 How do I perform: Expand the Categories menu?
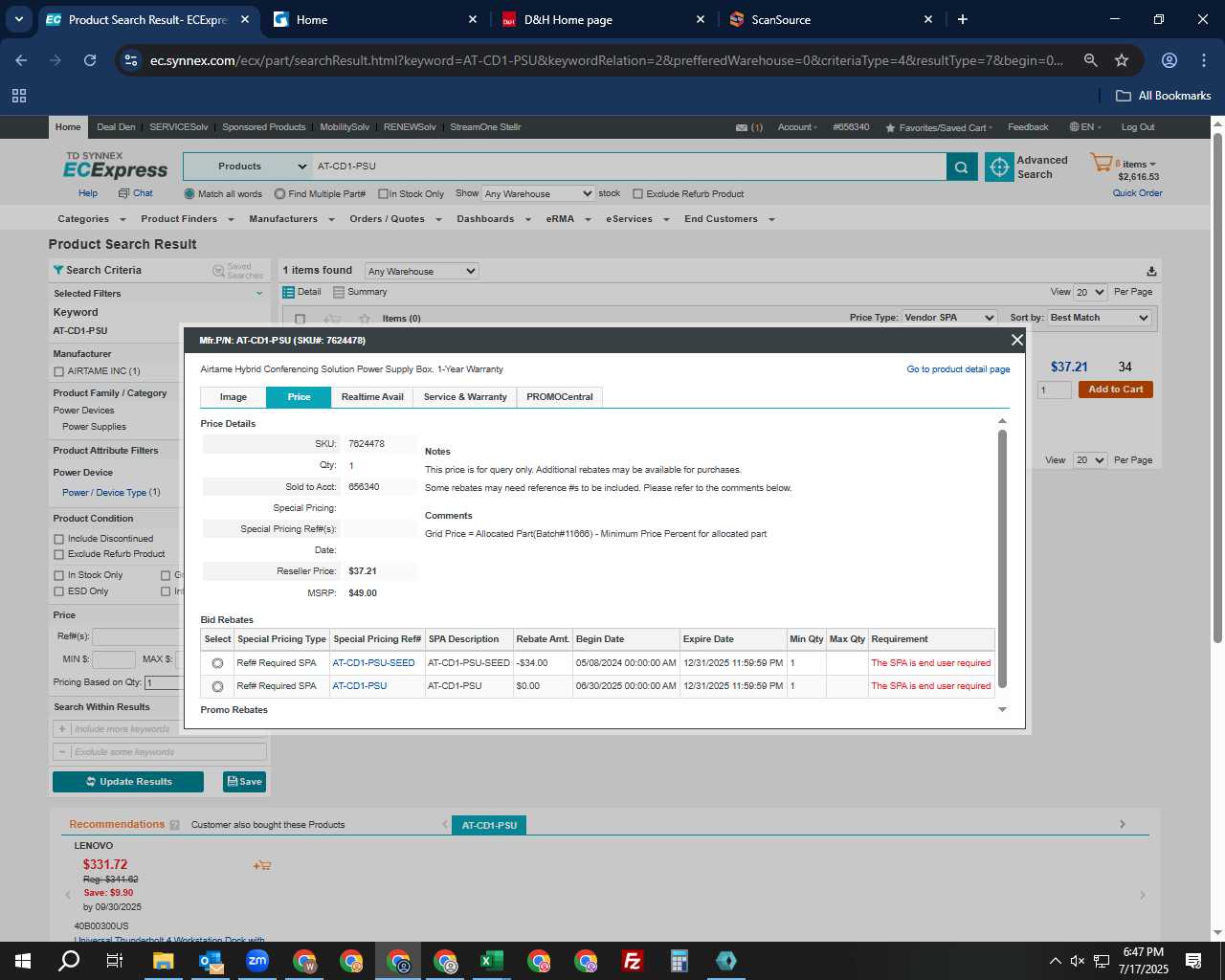(91, 219)
